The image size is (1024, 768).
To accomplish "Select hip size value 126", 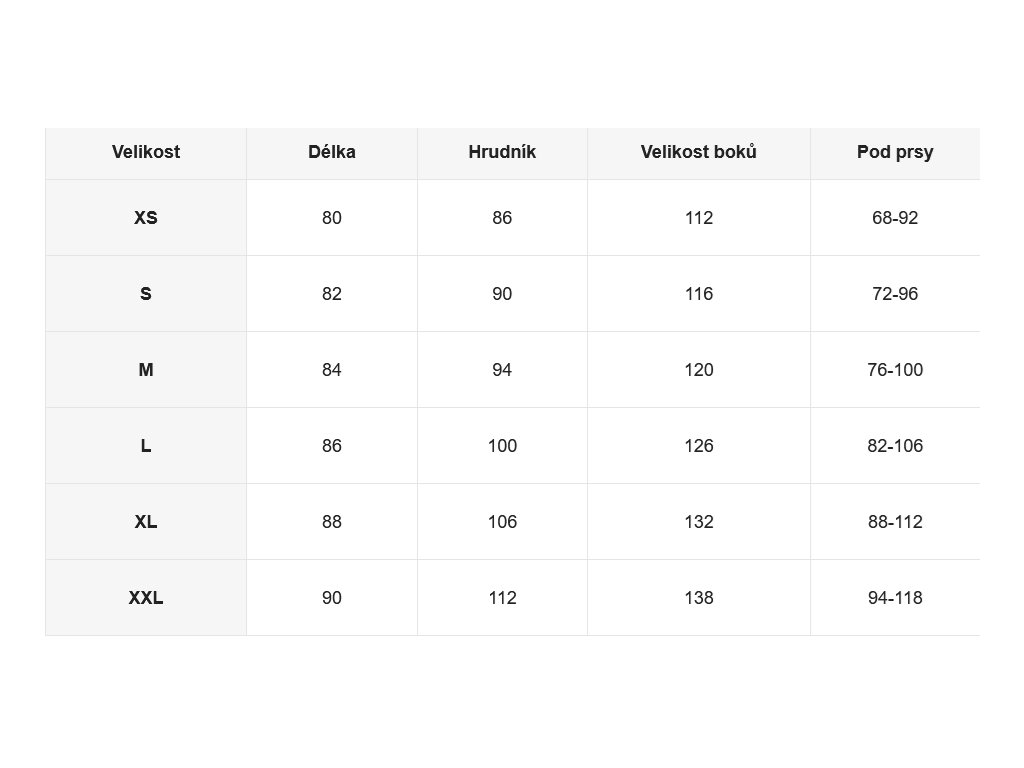I will click(699, 446).
